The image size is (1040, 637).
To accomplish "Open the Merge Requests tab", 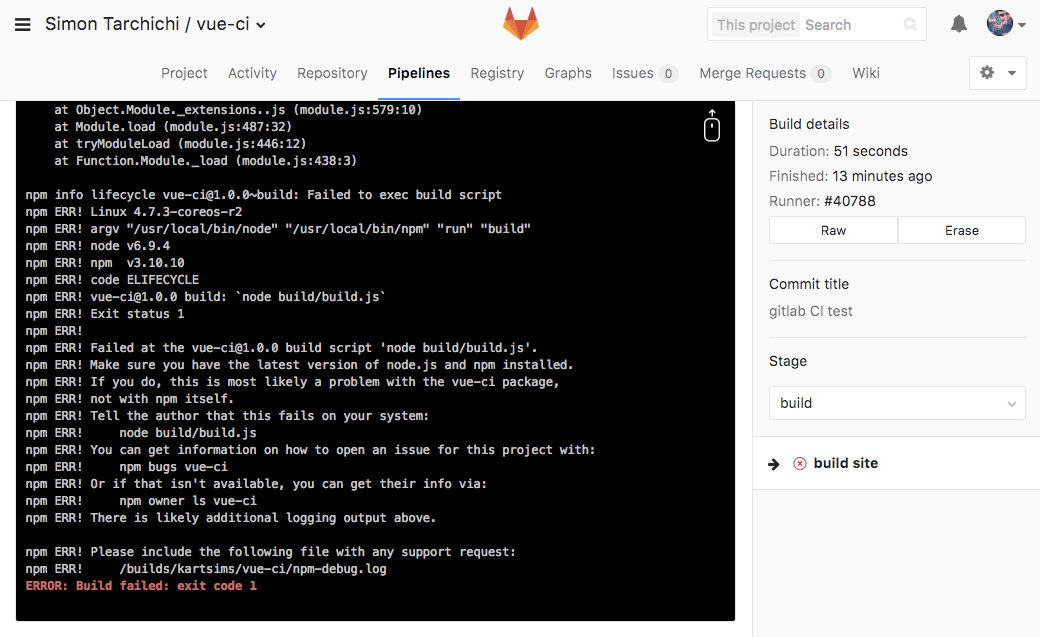I will (753, 73).
